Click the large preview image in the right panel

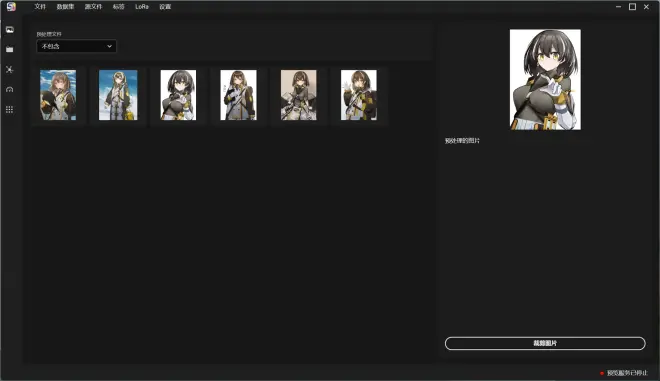click(x=545, y=80)
